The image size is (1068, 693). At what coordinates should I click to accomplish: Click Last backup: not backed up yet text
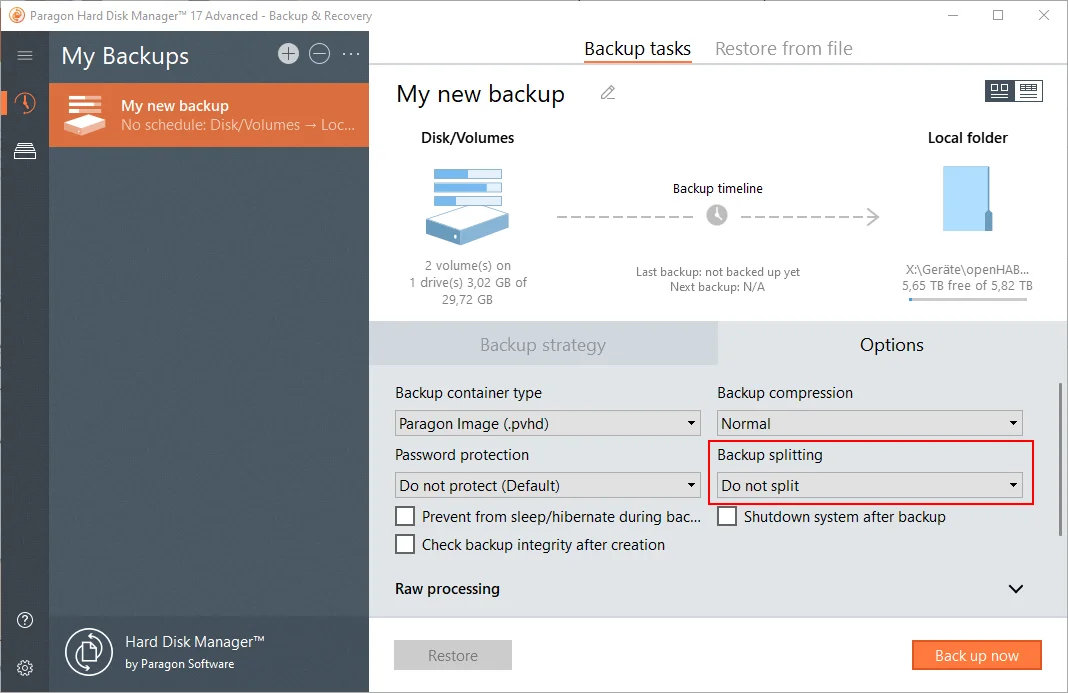click(717, 272)
